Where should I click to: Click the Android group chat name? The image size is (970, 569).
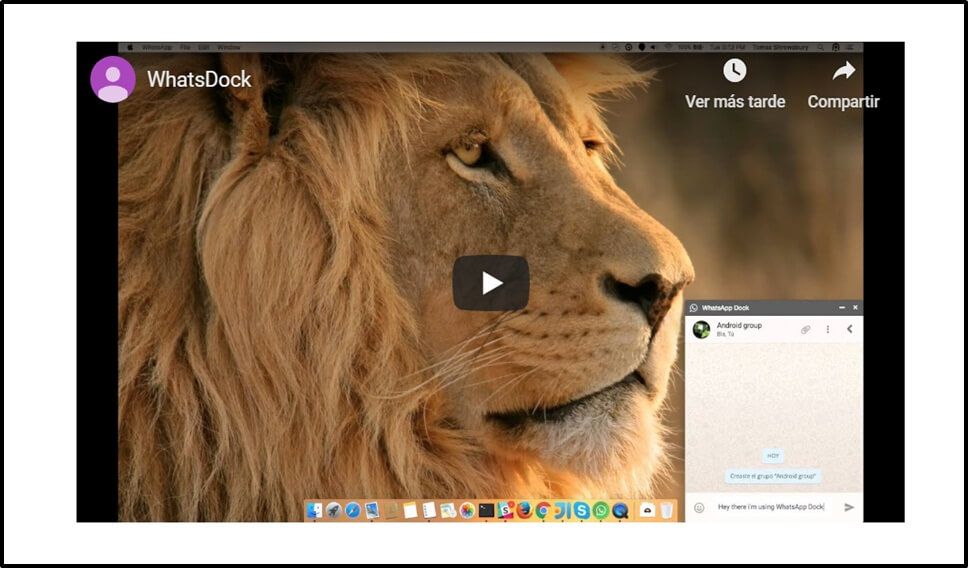pos(739,325)
